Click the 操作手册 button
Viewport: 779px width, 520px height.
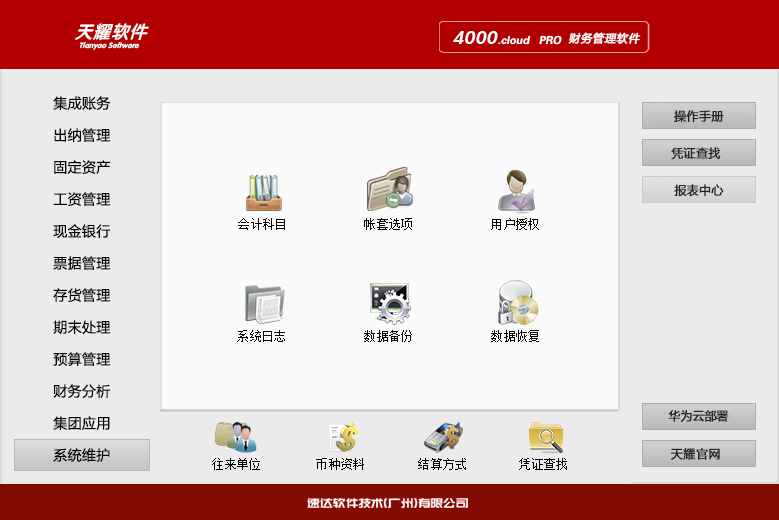[699, 116]
